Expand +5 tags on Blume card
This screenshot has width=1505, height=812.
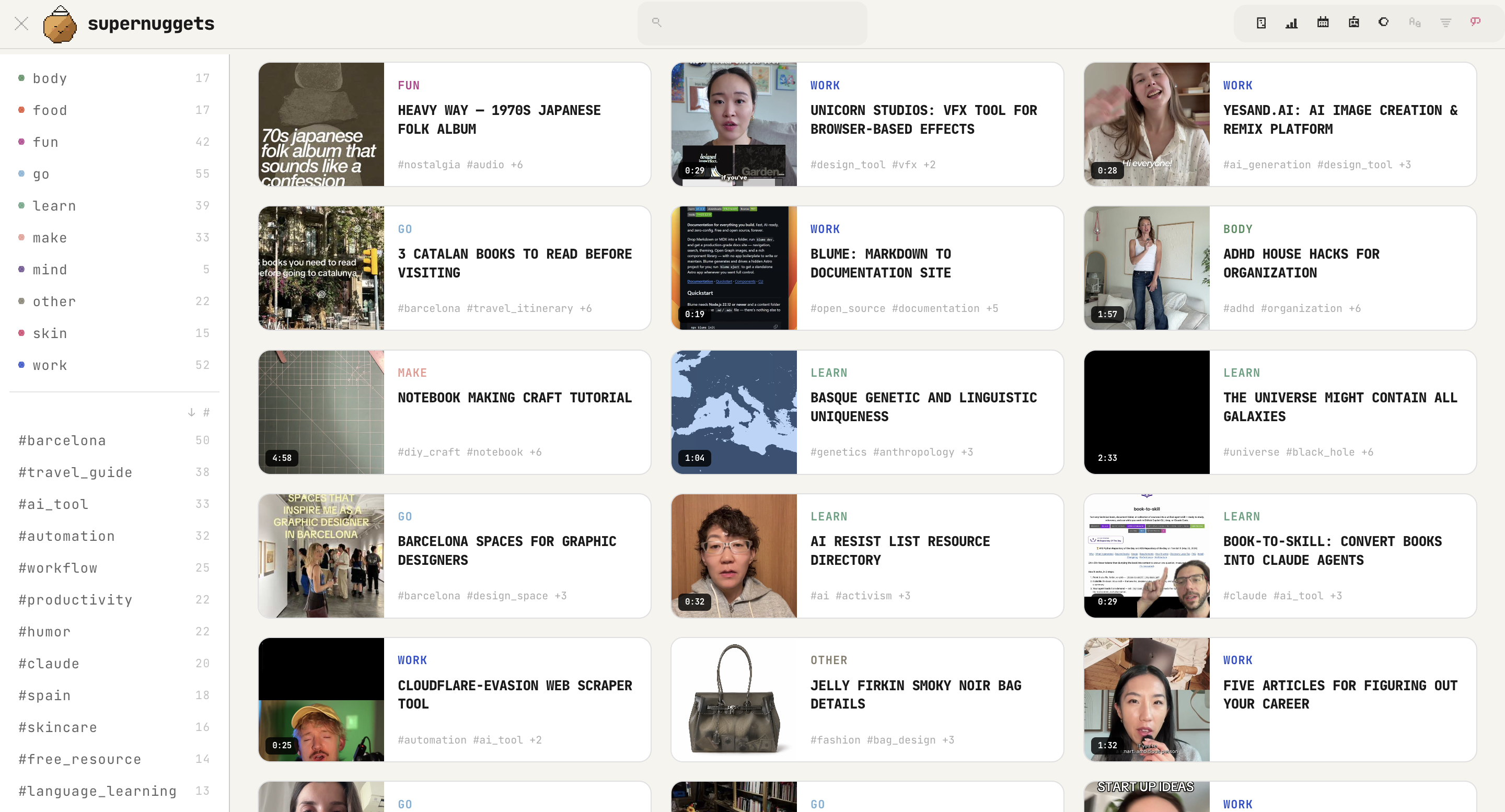click(992, 308)
